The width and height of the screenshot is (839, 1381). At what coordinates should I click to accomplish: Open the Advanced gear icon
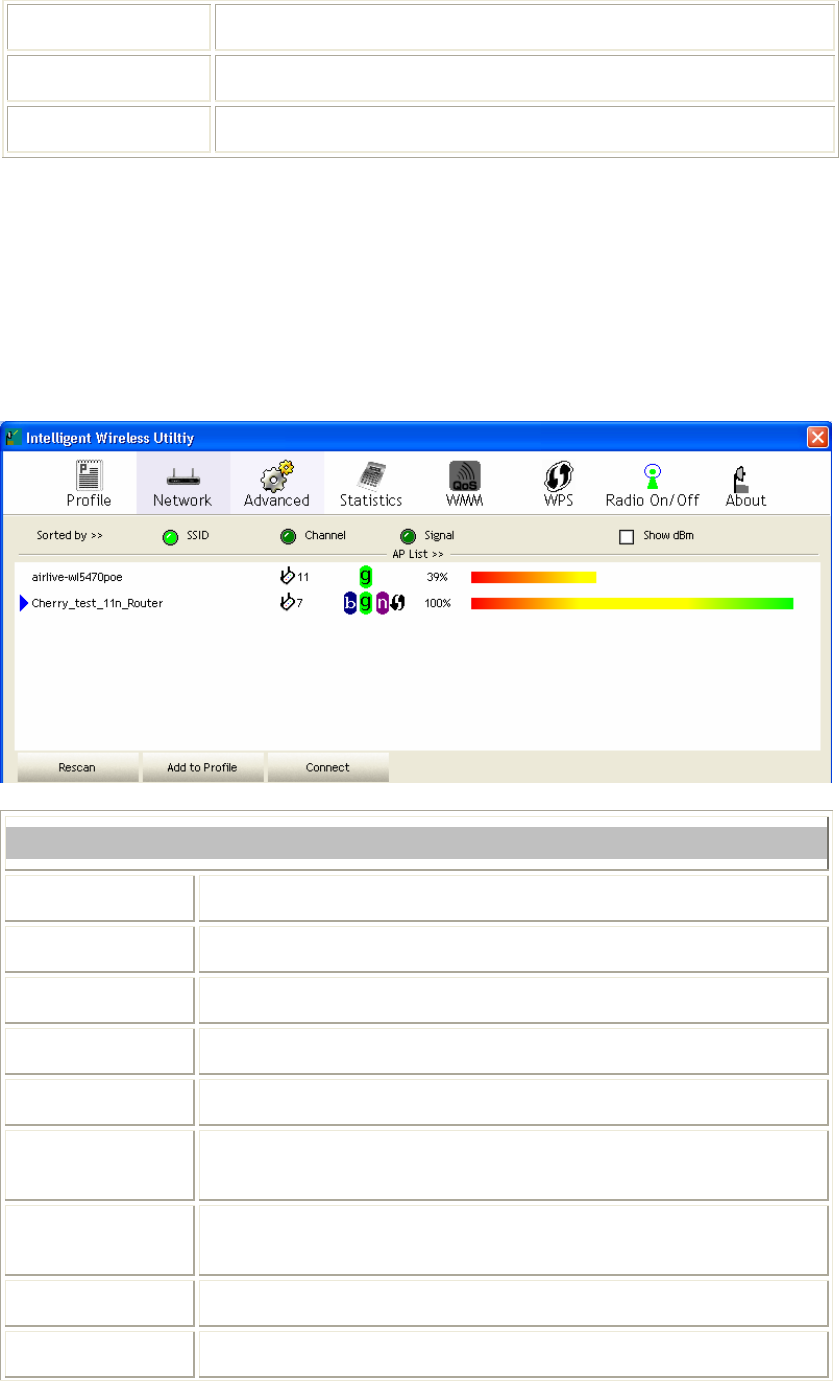[x=277, y=474]
